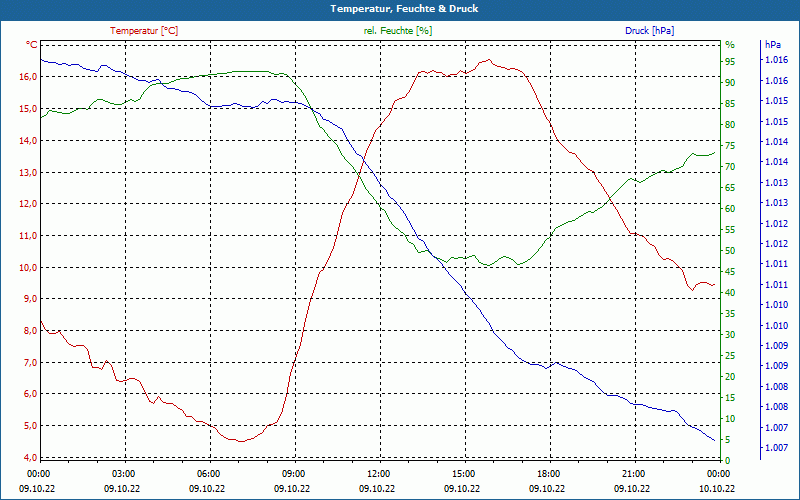Select the green 'rel. Feuchte [%]' legend label
The width and height of the screenshot is (800, 500).
(x=398, y=31)
